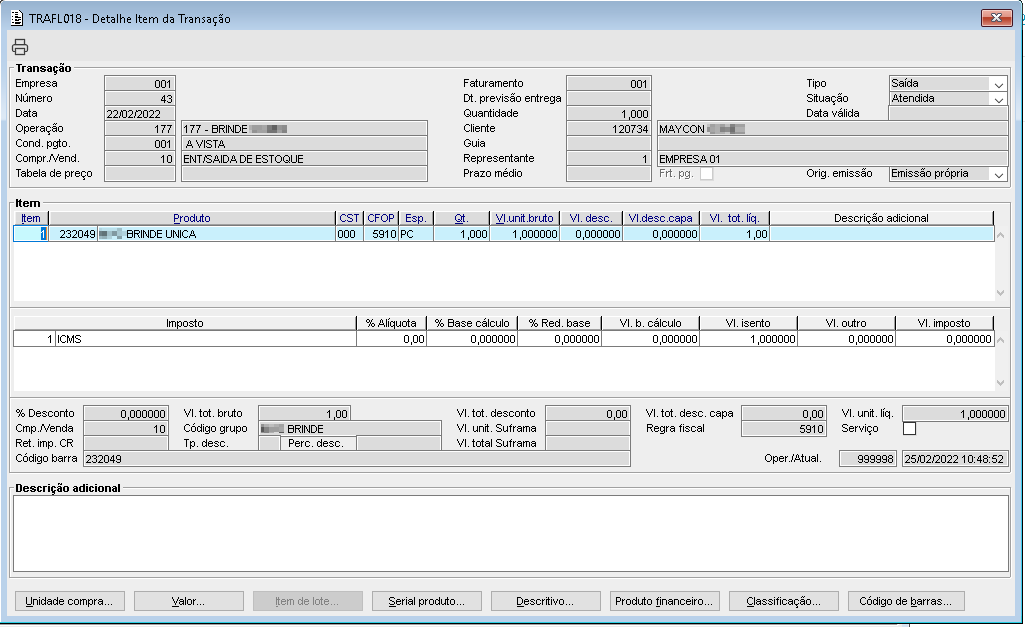This screenshot has height=627, width=1025.
Task: Click the ENT/SAIDA DE ESTOQUE field
Action: [305, 159]
